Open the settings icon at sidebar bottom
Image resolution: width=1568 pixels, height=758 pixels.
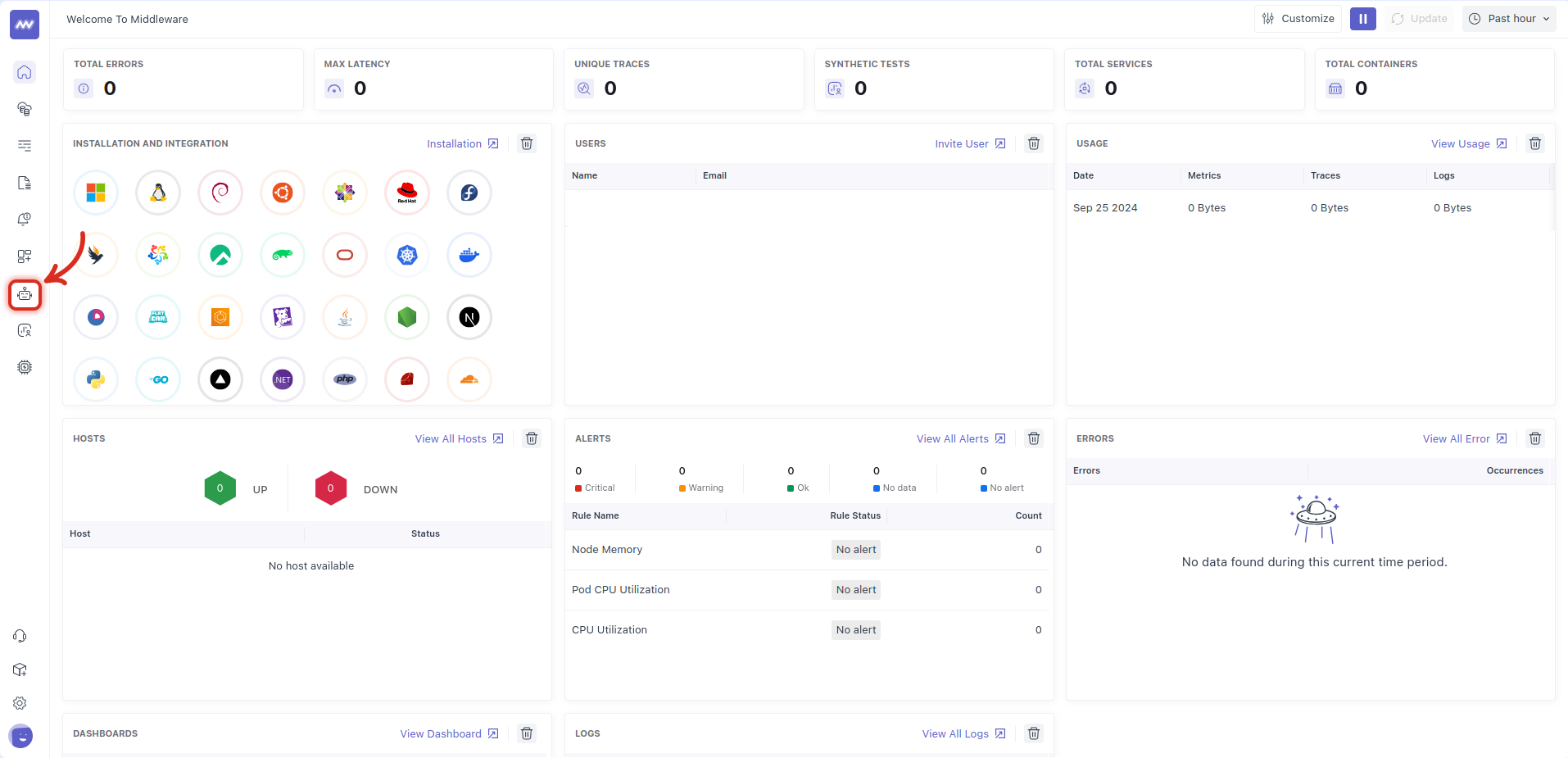[20, 703]
